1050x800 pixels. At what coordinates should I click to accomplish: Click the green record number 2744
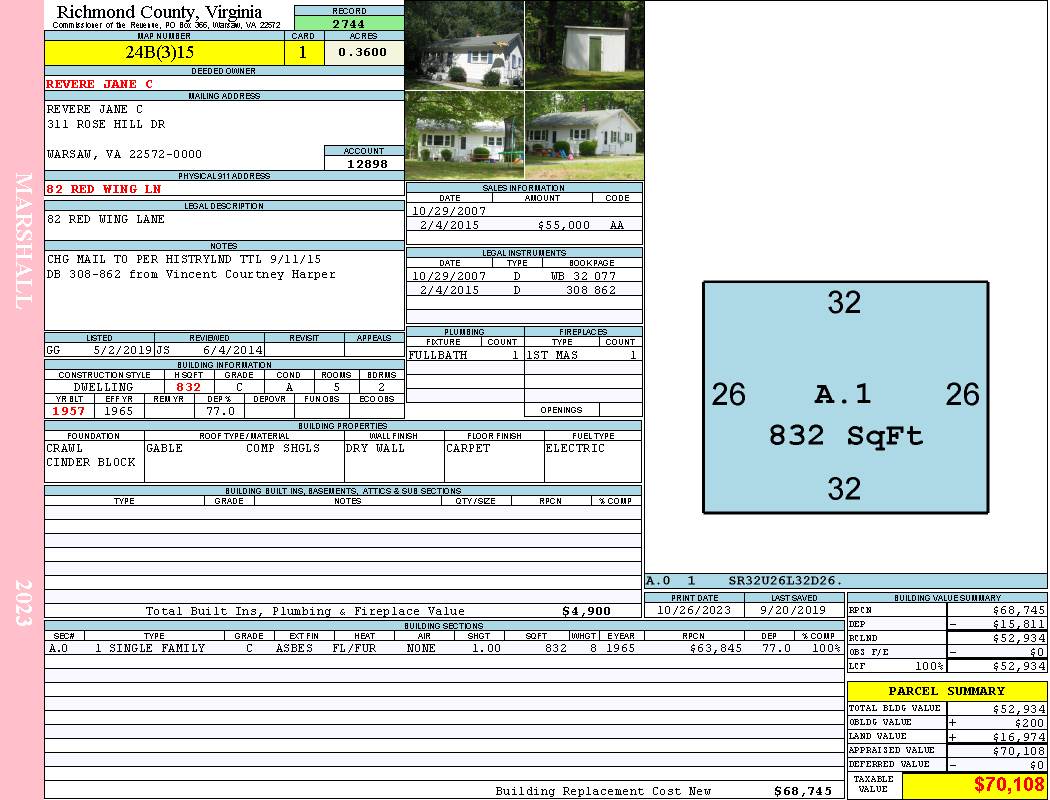coord(349,23)
